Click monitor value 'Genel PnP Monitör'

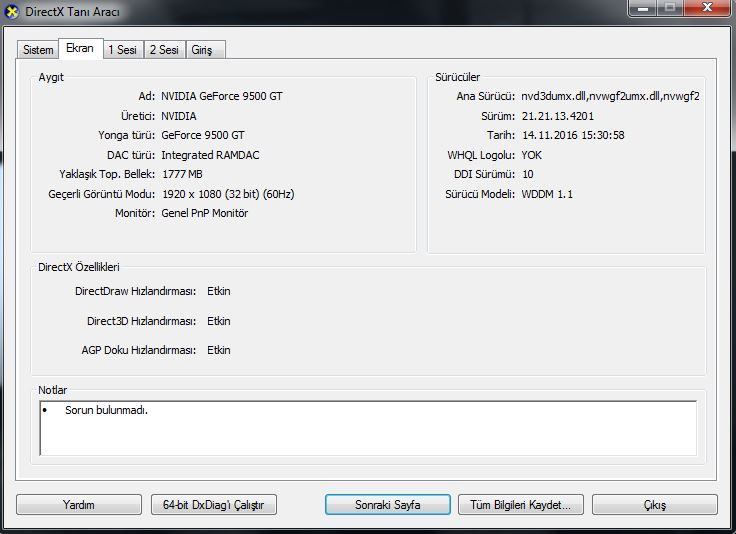tap(205, 213)
